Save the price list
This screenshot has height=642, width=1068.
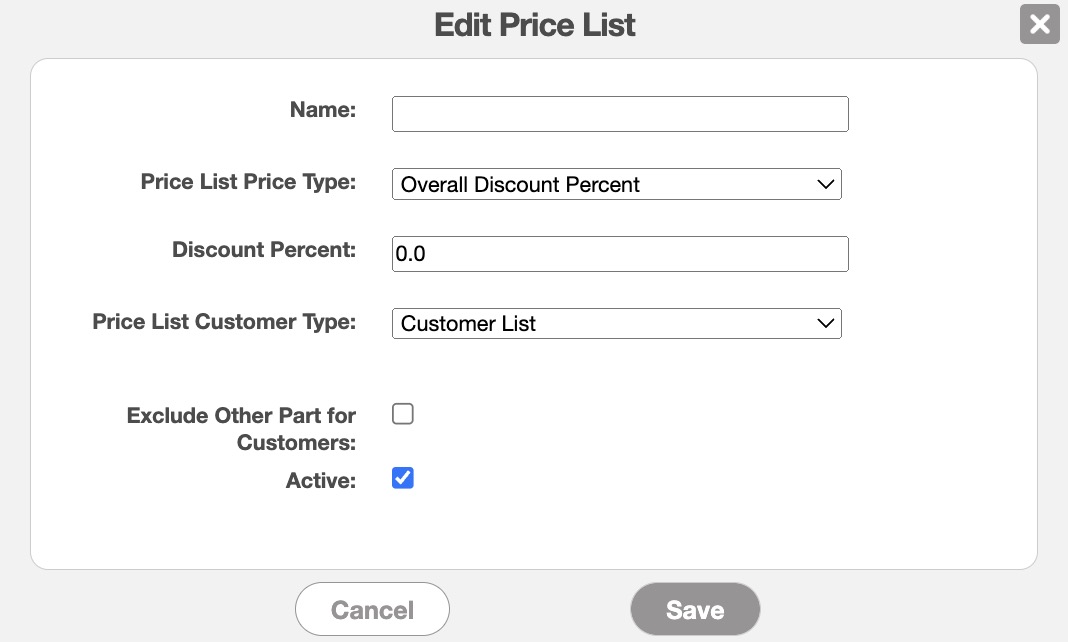695,610
